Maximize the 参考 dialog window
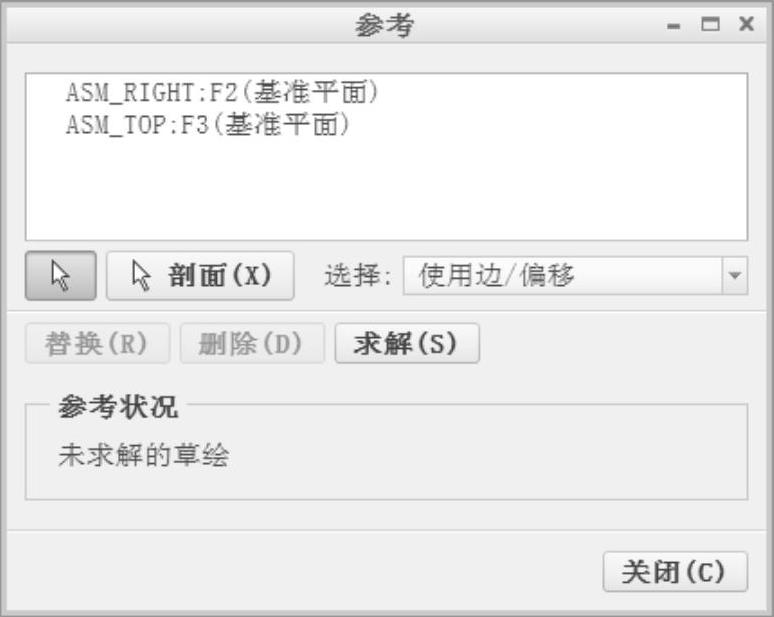This screenshot has height=617, width=774. (710, 24)
